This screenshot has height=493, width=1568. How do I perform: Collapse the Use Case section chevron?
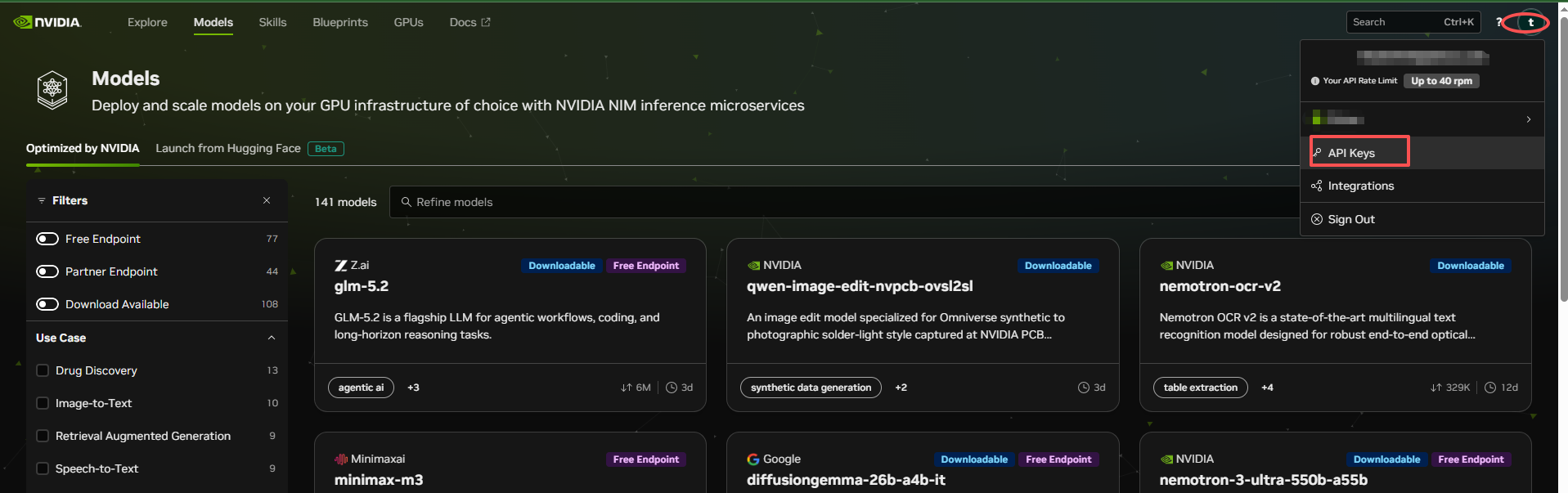(272, 338)
